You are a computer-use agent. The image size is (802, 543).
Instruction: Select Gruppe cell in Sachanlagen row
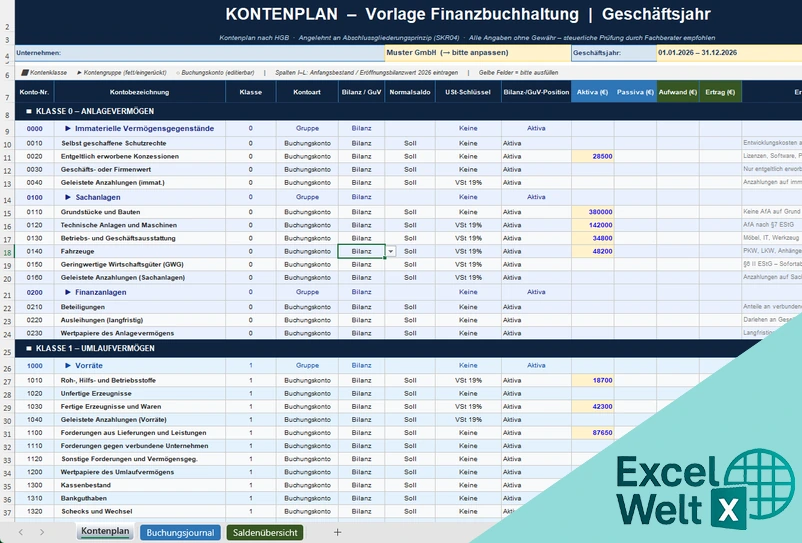(307, 197)
